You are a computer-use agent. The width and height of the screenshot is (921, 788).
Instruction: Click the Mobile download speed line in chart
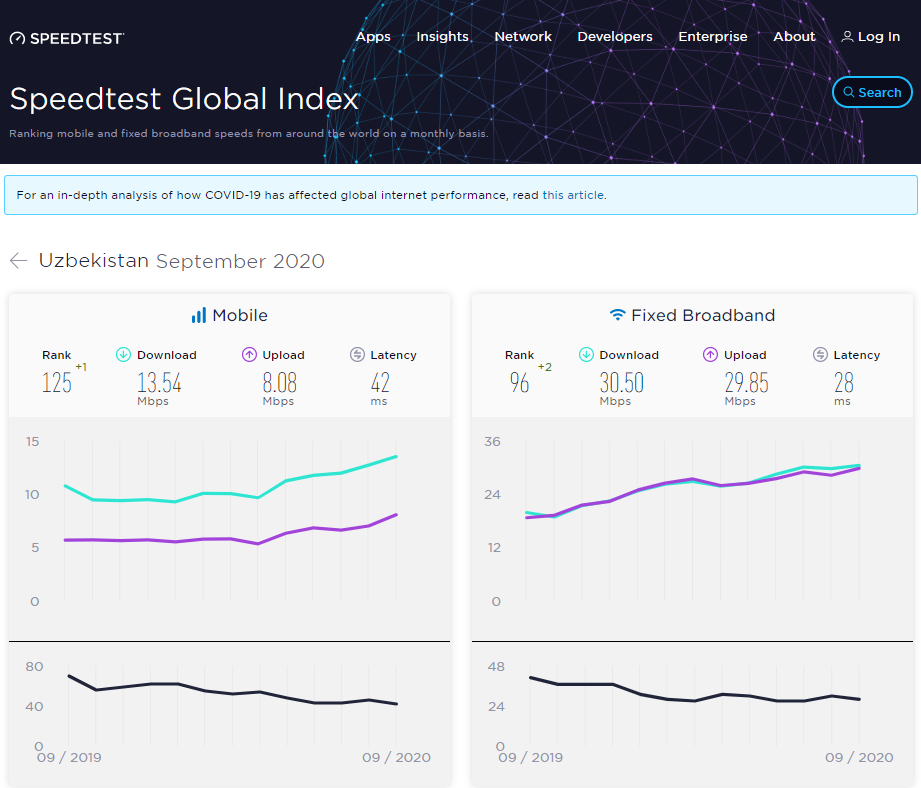pyautogui.click(x=231, y=494)
